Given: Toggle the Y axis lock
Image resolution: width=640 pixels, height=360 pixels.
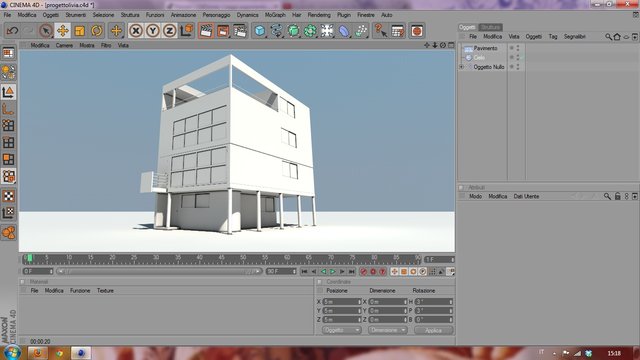Looking at the screenshot, I should pos(153,31).
